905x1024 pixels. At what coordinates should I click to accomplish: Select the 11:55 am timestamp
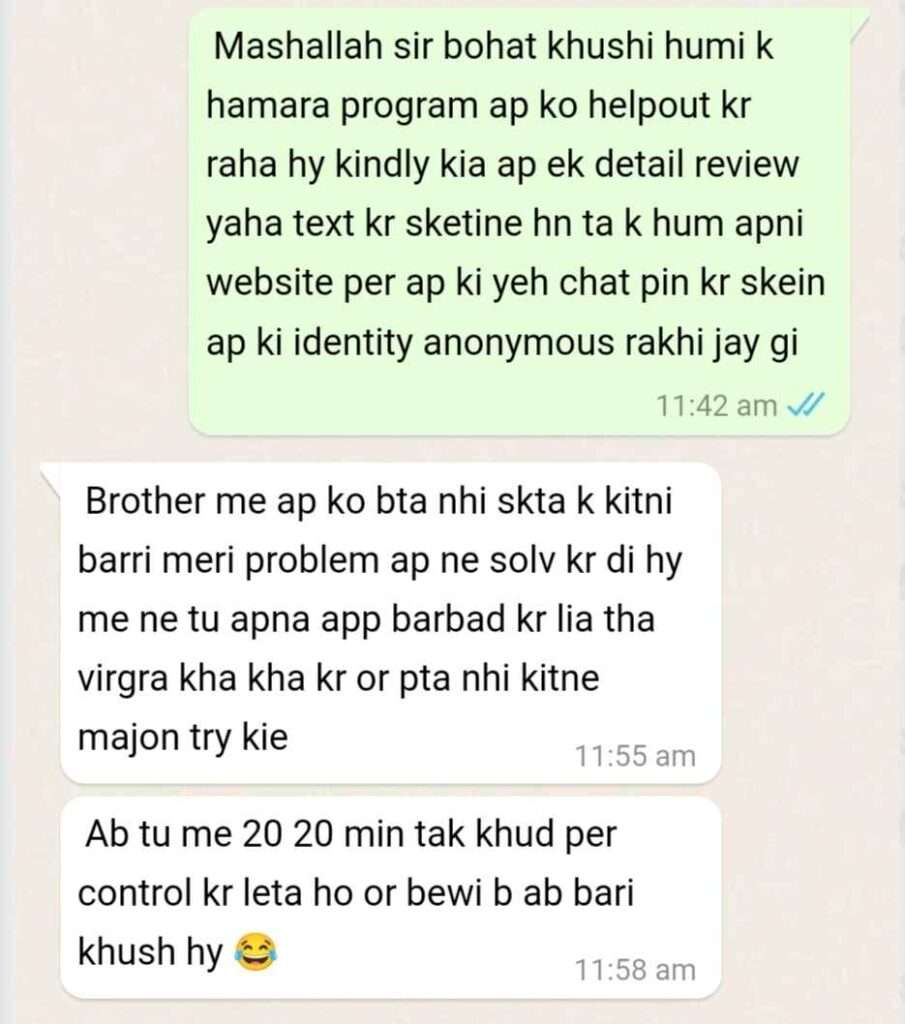(x=635, y=756)
